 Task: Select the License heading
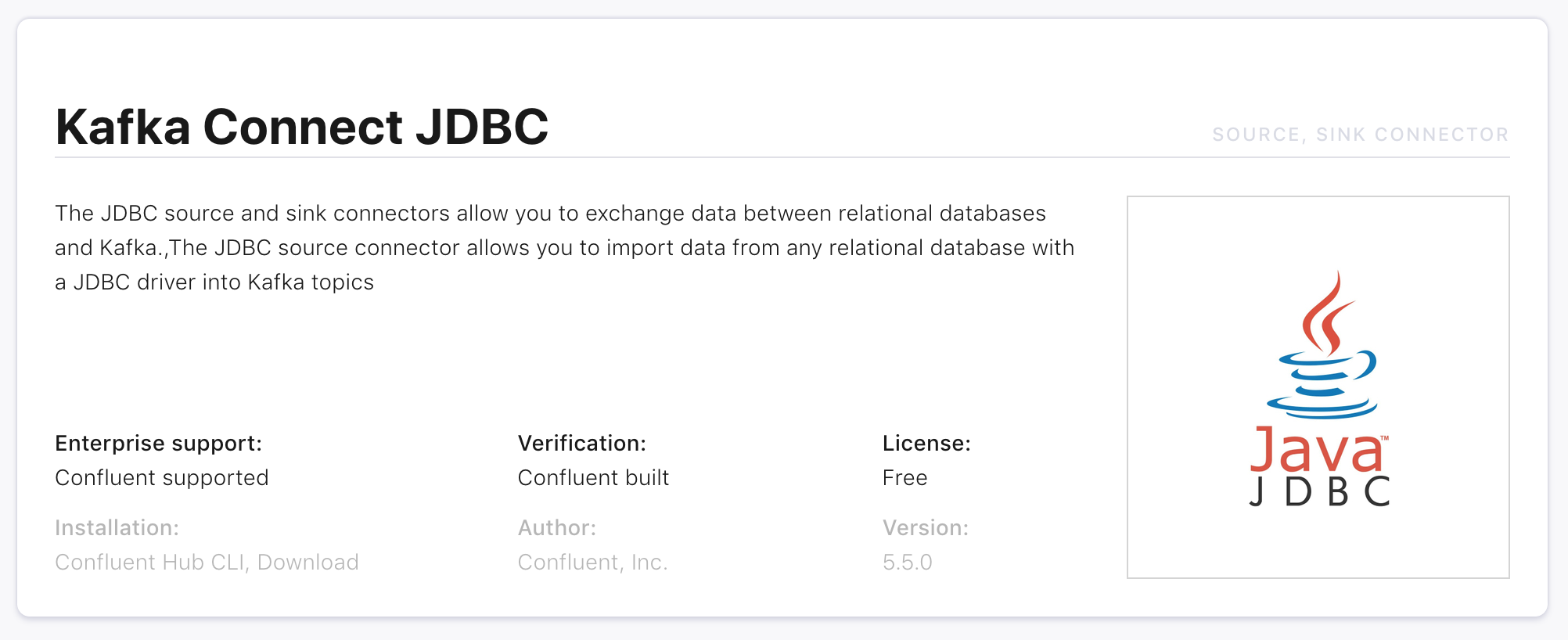926,444
